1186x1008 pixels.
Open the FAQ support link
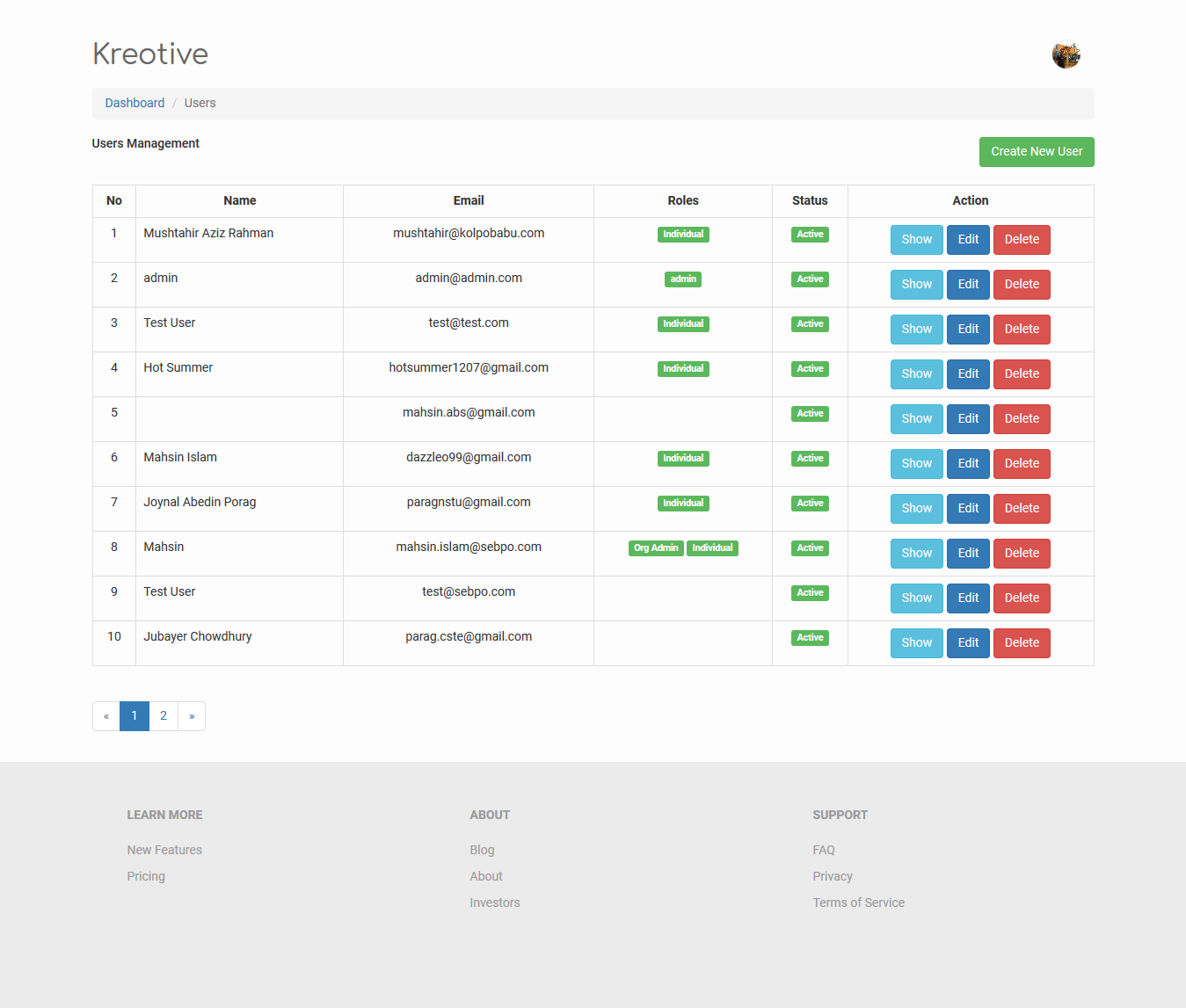[x=824, y=850]
